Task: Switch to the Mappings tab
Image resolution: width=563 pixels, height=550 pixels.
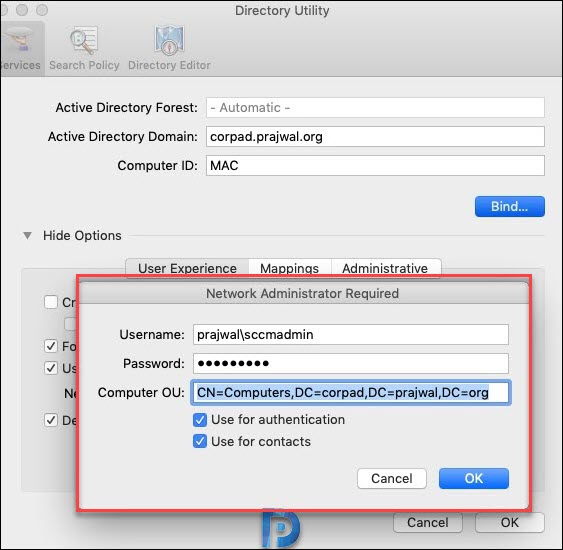Action: point(289,268)
